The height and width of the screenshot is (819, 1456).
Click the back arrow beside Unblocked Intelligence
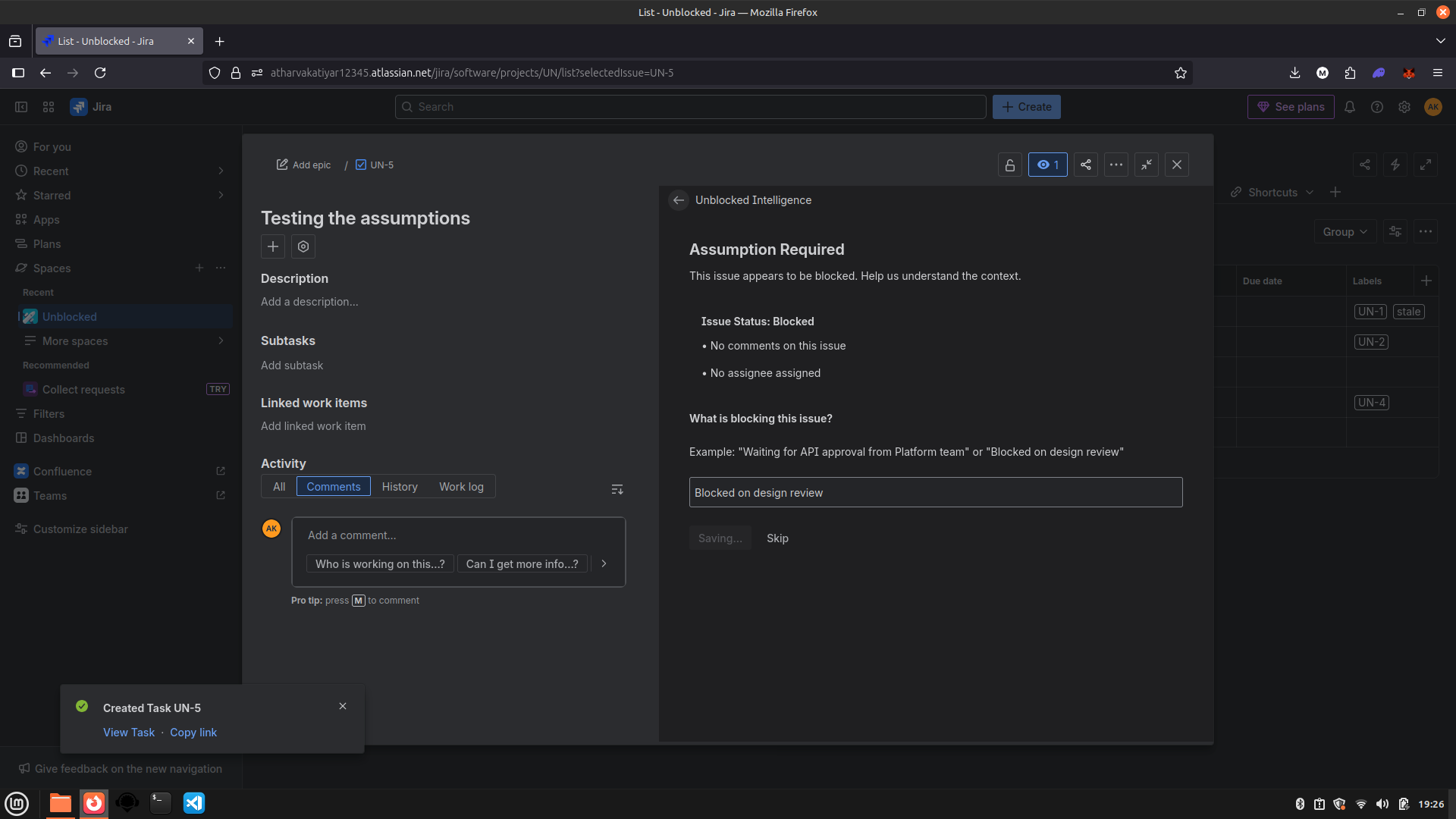(679, 200)
